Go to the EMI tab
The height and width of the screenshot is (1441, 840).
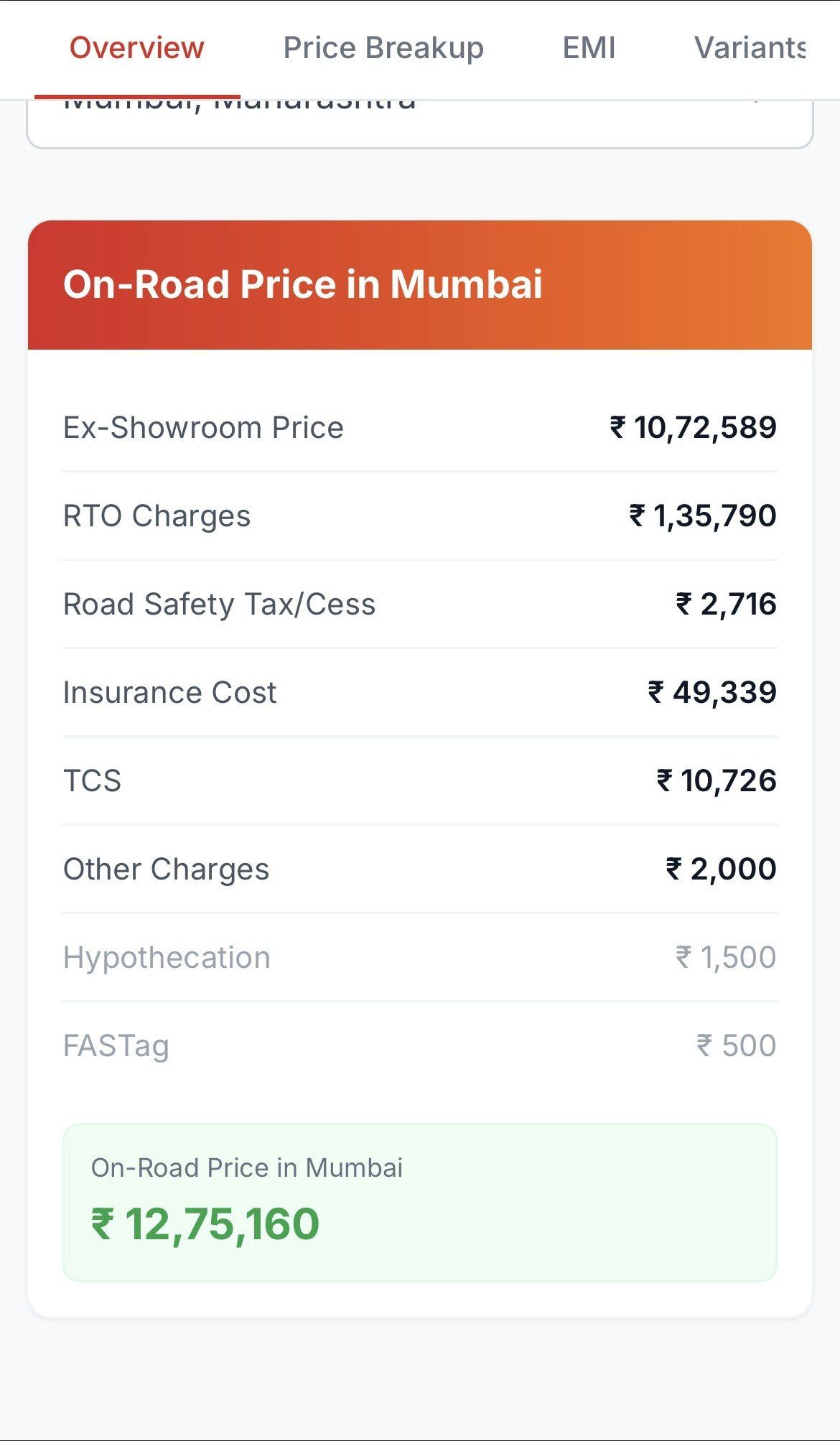(x=589, y=48)
